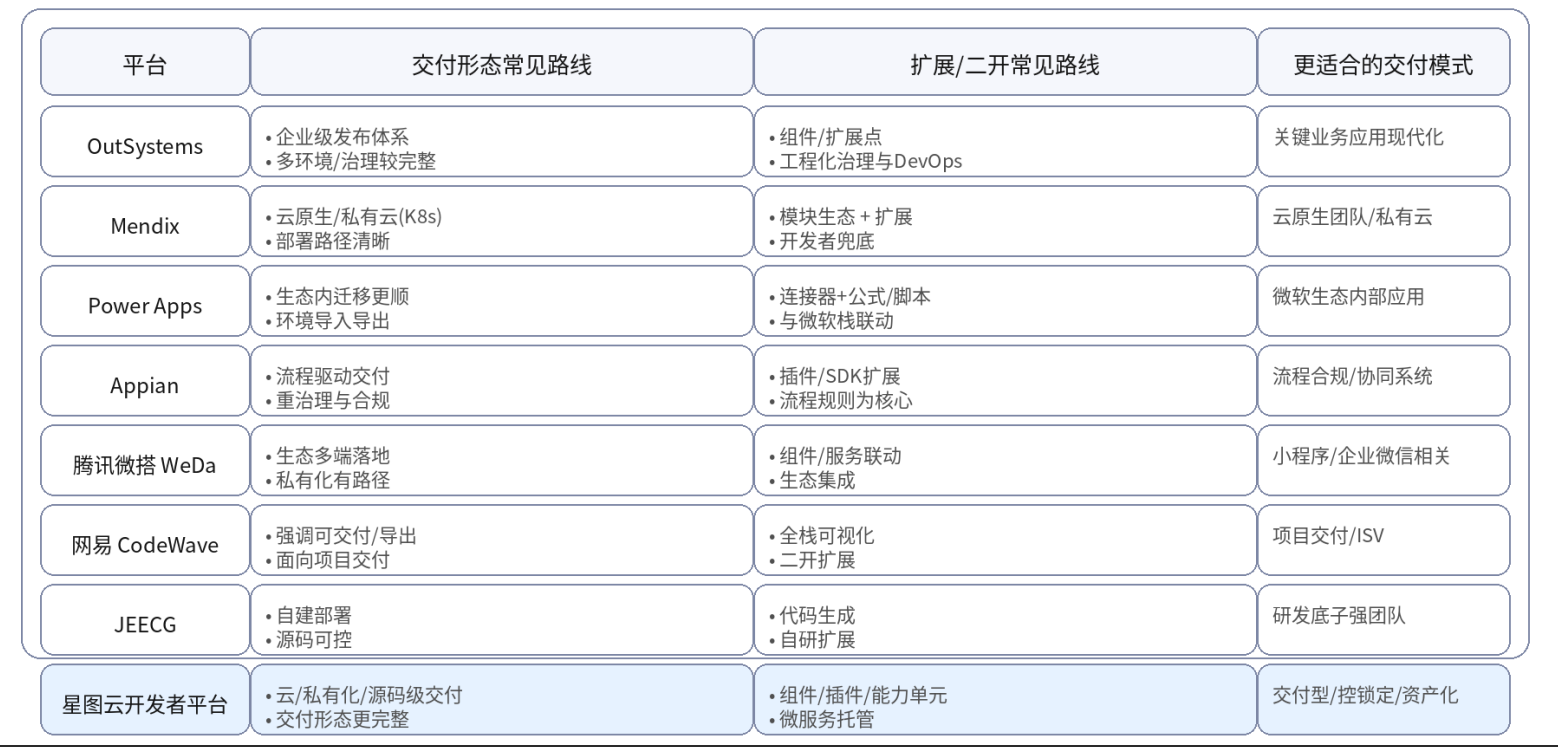The image size is (1558, 747).
Task: Click the 小程序/企业微信相关 cell
Action: tap(1382, 465)
